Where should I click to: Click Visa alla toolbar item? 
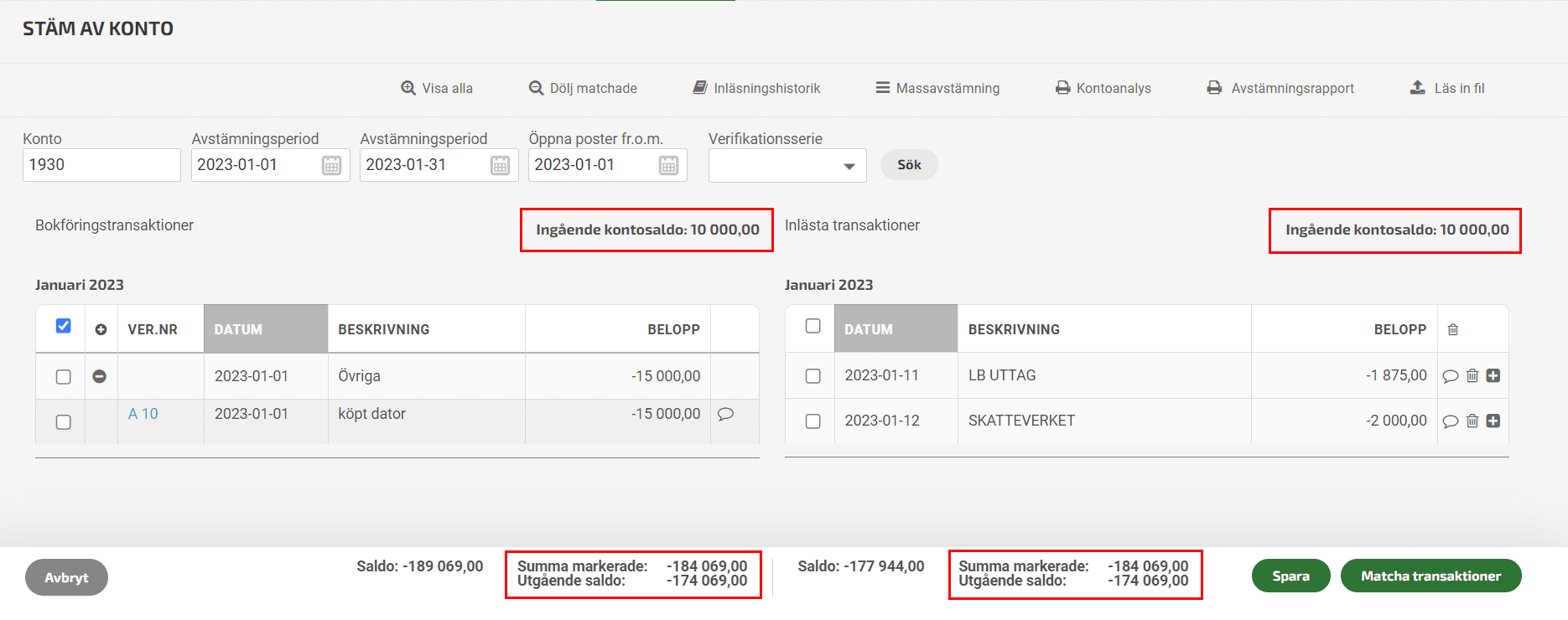(437, 88)
